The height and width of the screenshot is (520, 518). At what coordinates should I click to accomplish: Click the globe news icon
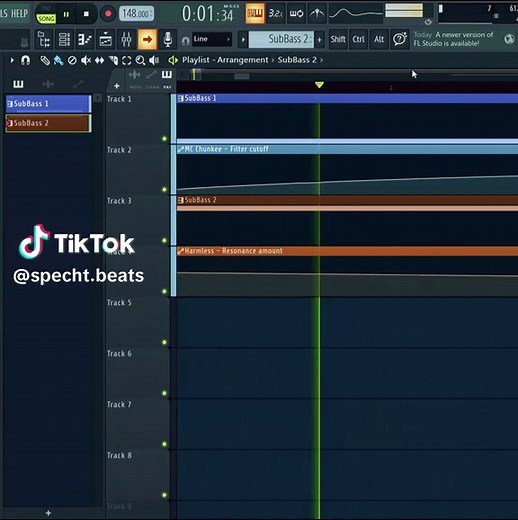pyautogui.click(x=509, y=39)
